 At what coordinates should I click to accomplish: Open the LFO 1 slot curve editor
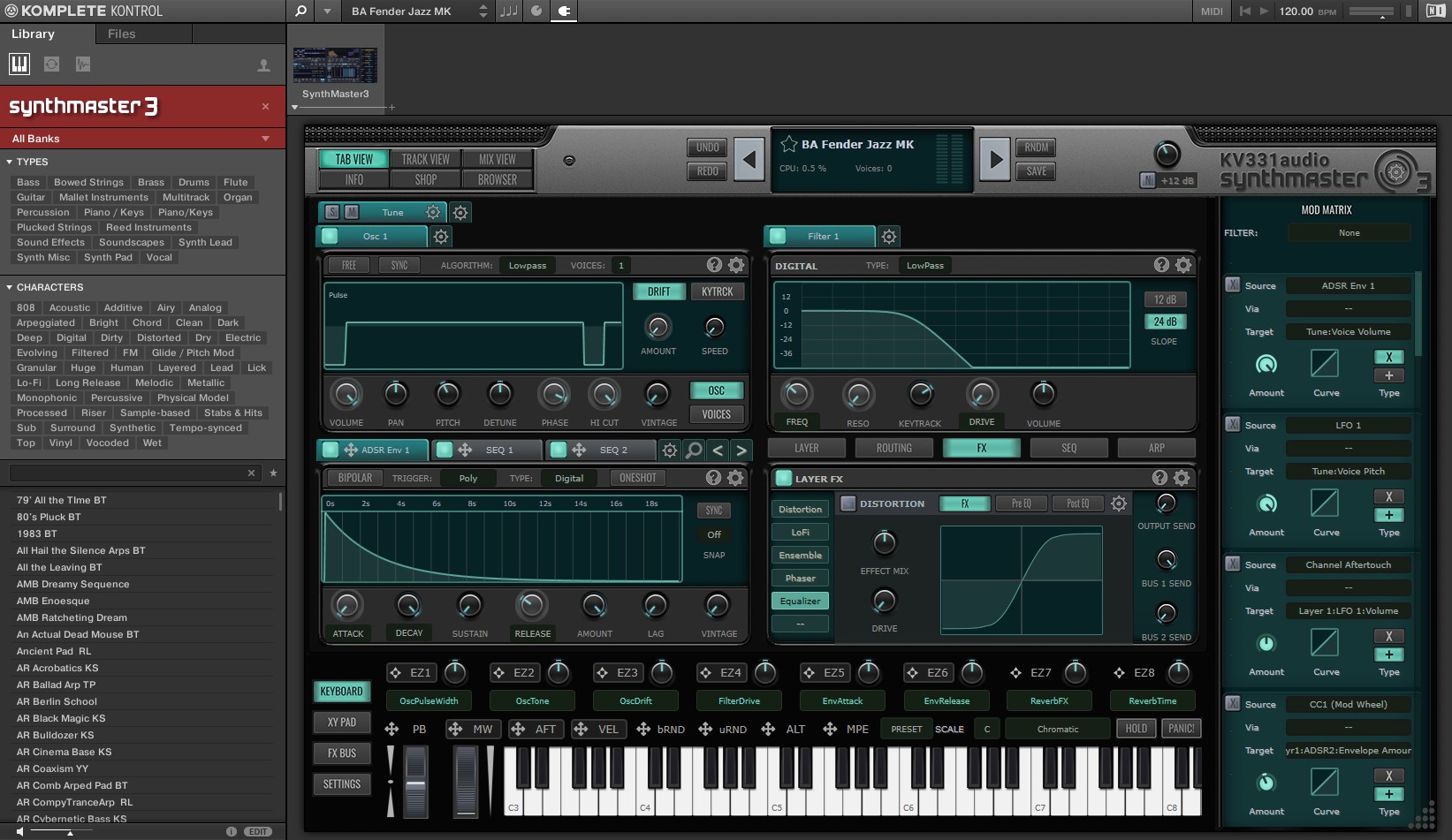coord(1324,503)
